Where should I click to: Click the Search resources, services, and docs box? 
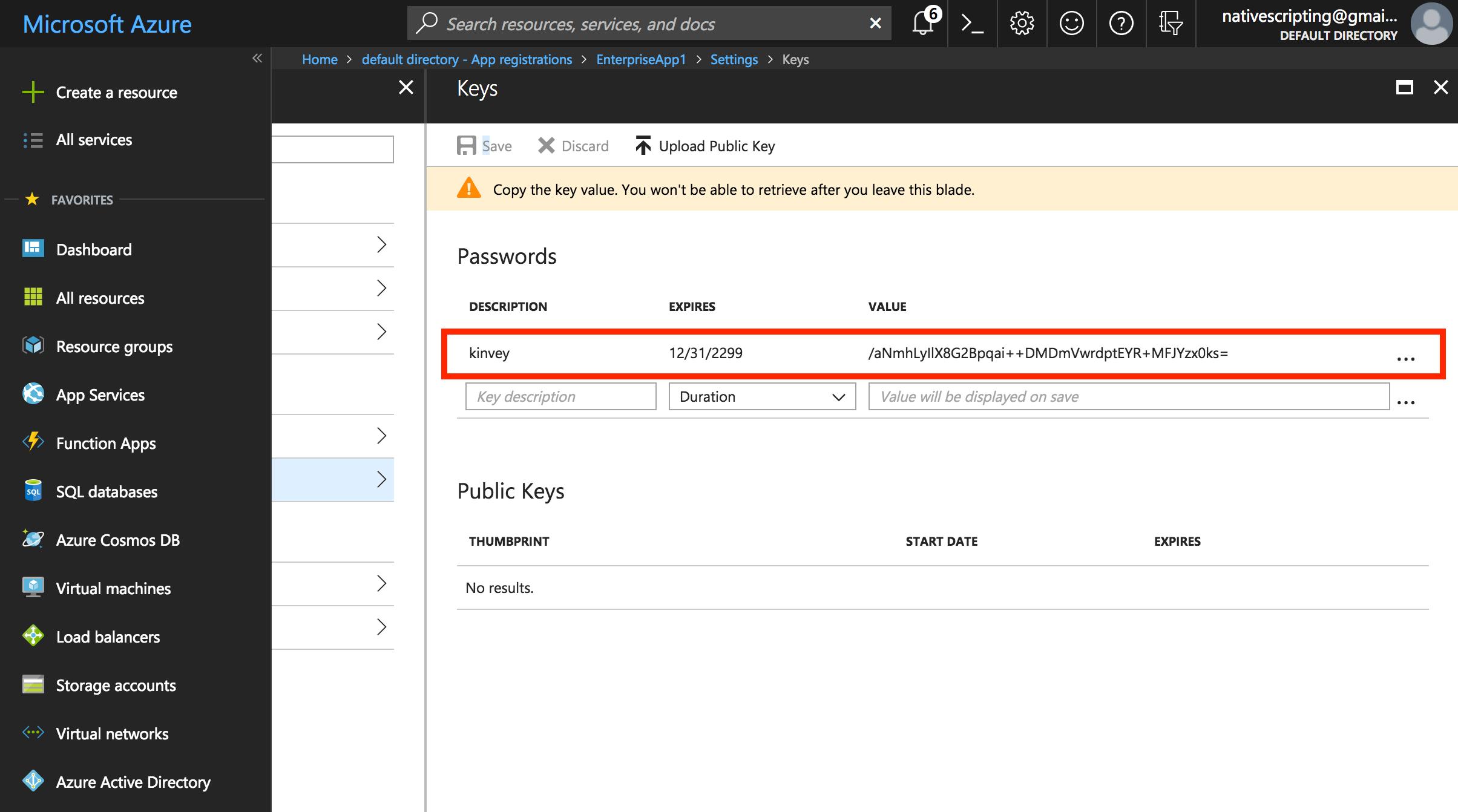(648, 24)
